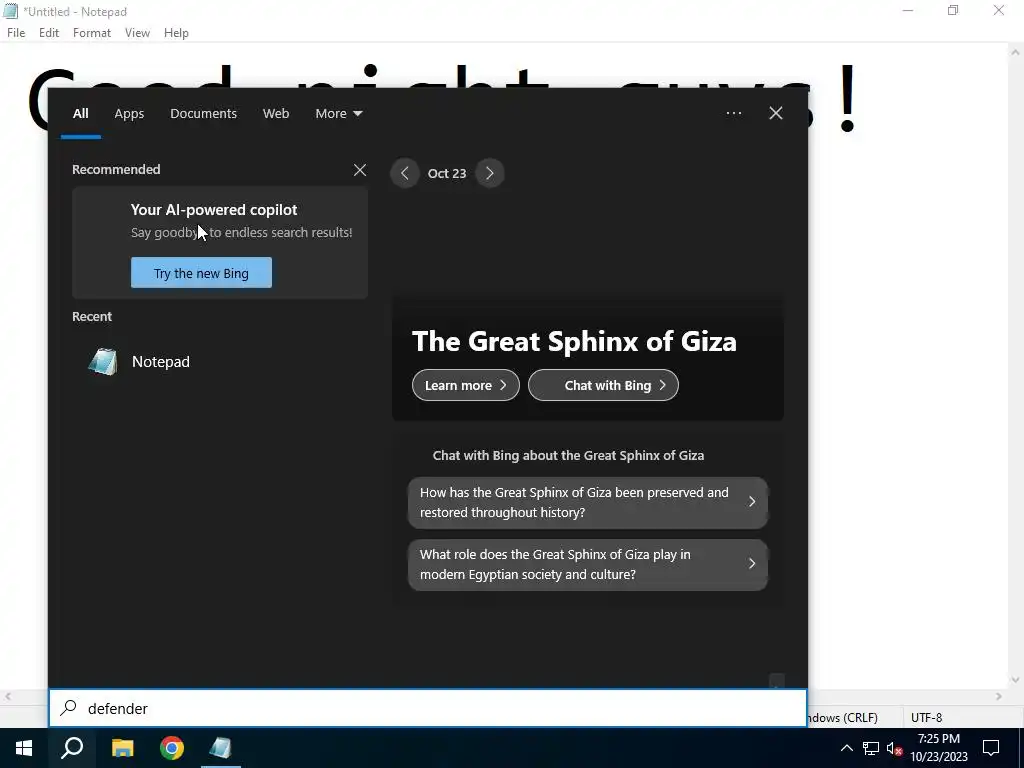Ask about the Sphinx's role in Egyptian society
This screenshot has height=768, width=1024.
[x=588, y=564]
